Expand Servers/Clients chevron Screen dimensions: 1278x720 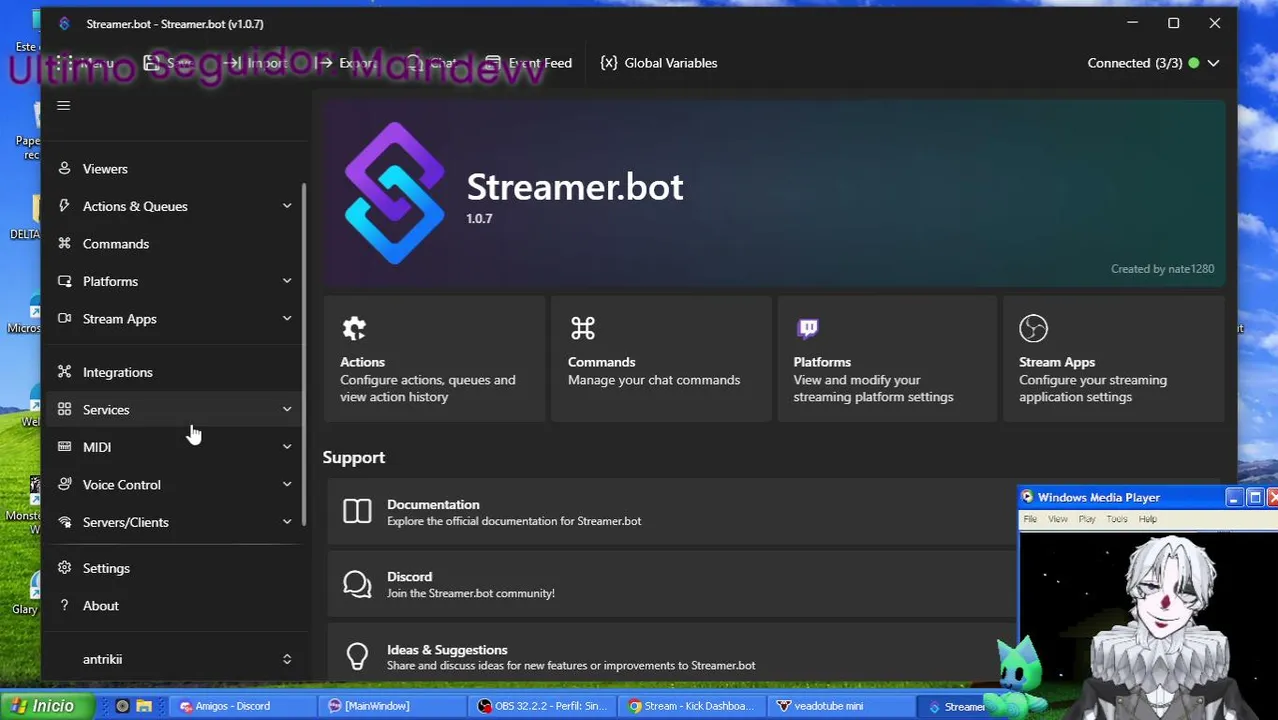287,522
